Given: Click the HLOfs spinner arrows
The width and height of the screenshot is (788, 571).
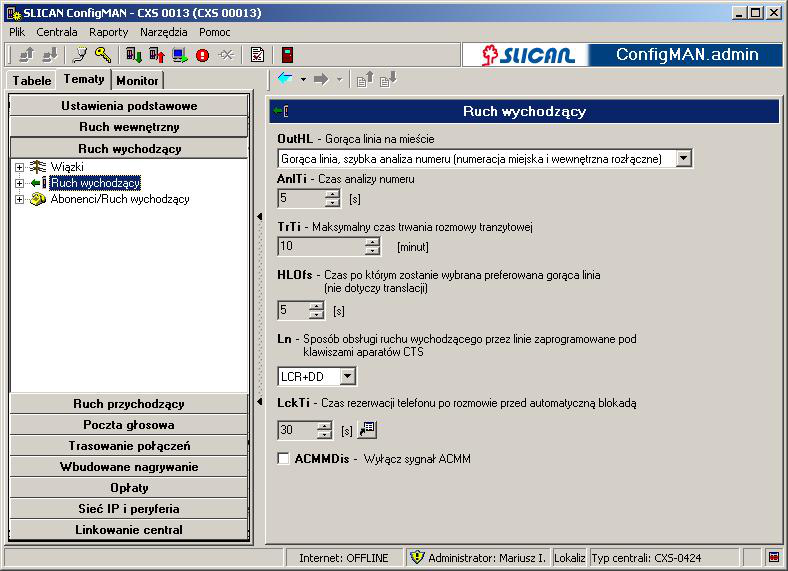Looking at the screenshot, I should (x=317, y=310).
